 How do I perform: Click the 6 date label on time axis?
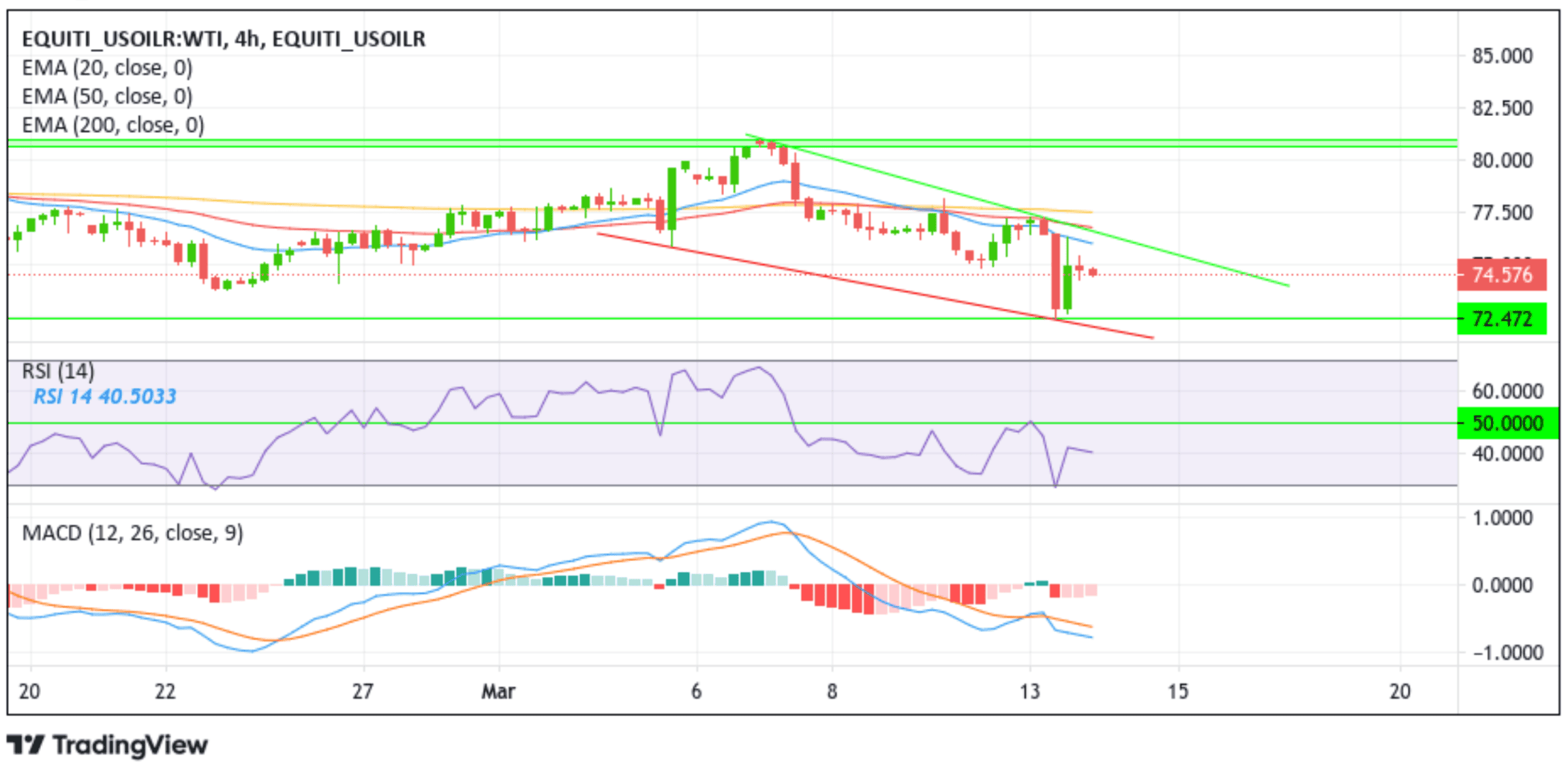tap(696, 691)
